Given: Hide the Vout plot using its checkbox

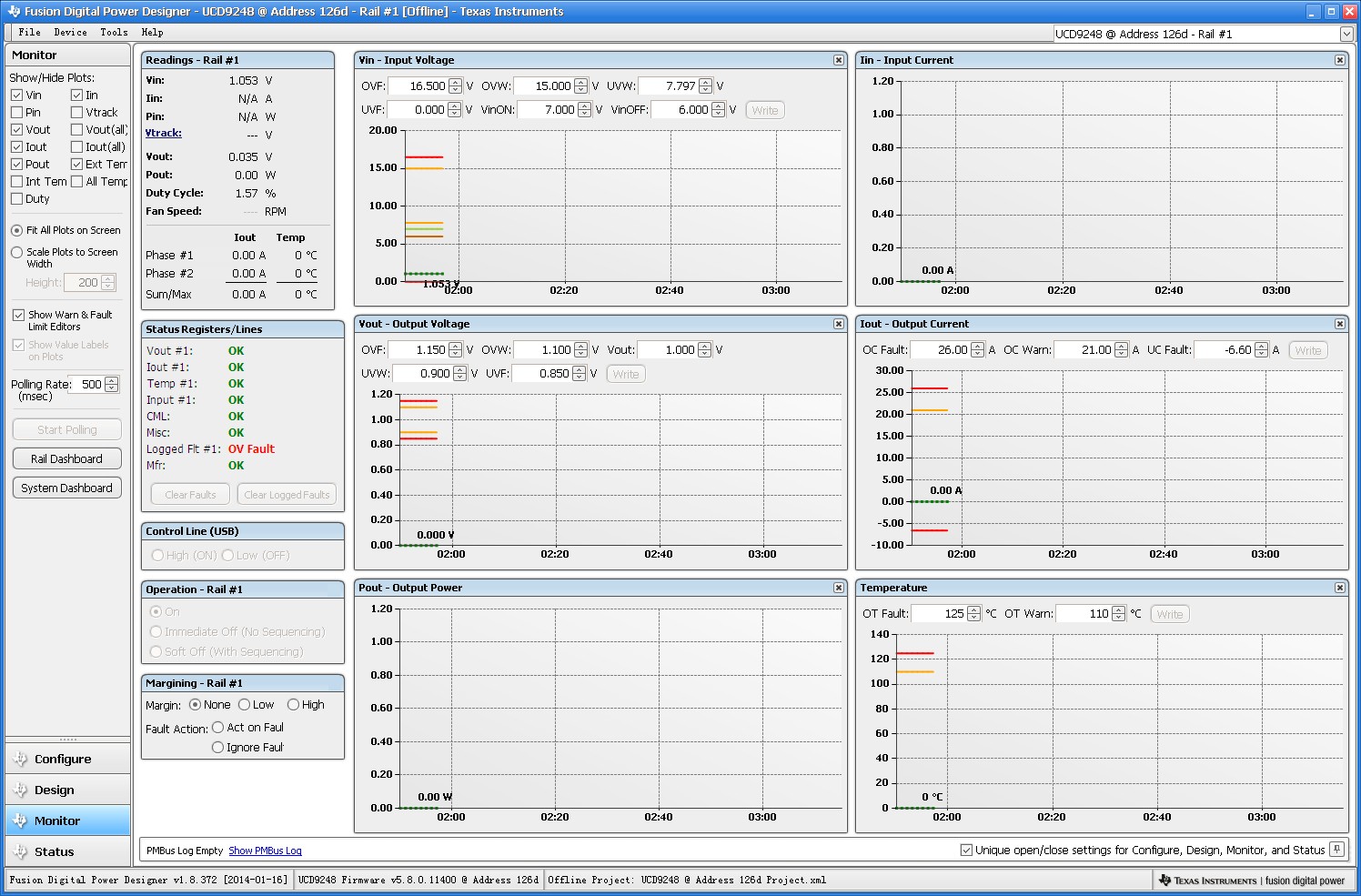Looking at the screenshot, I should coord(16,129).
